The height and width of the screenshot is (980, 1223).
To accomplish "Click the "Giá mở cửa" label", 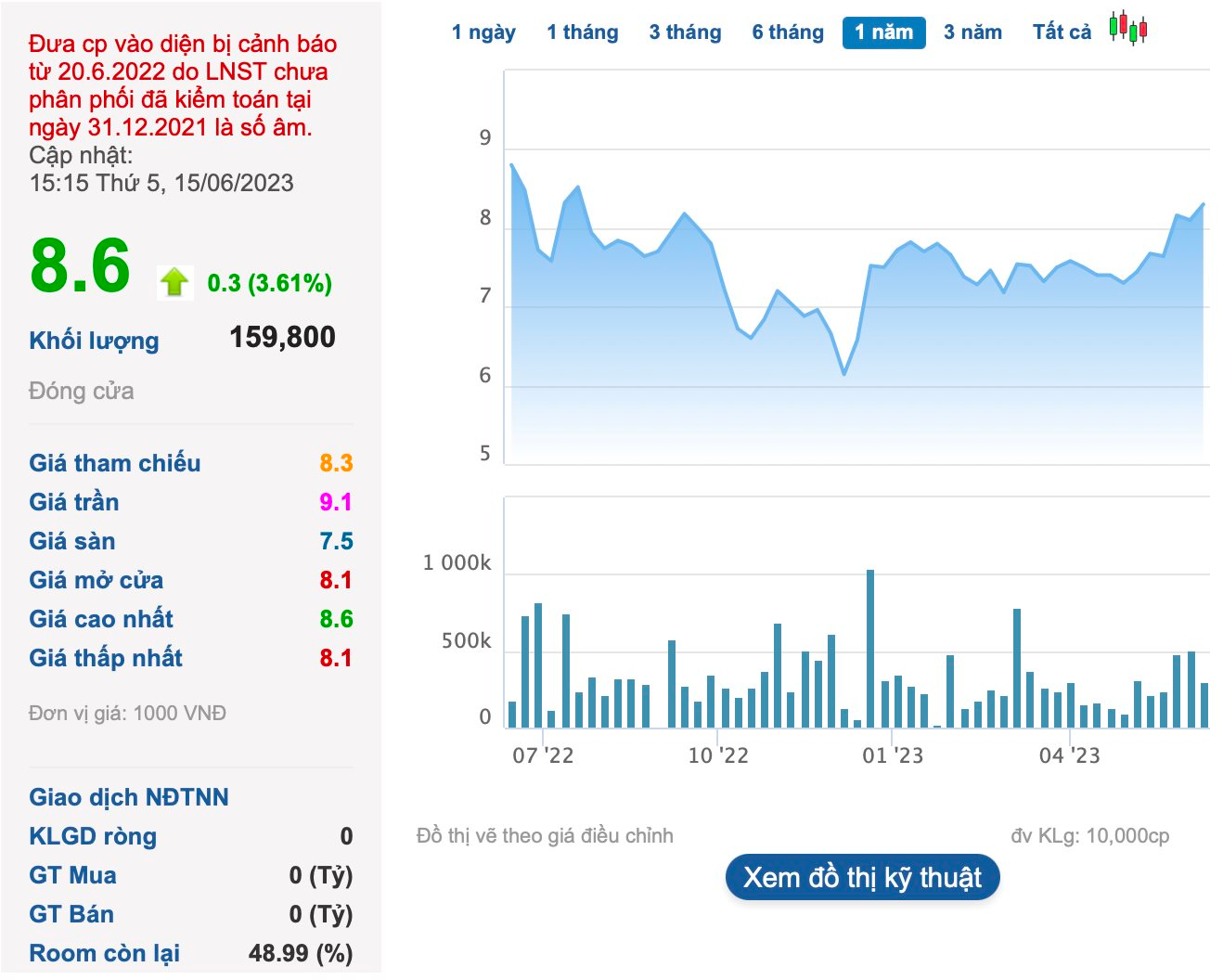I will click(x=96, y=580).
